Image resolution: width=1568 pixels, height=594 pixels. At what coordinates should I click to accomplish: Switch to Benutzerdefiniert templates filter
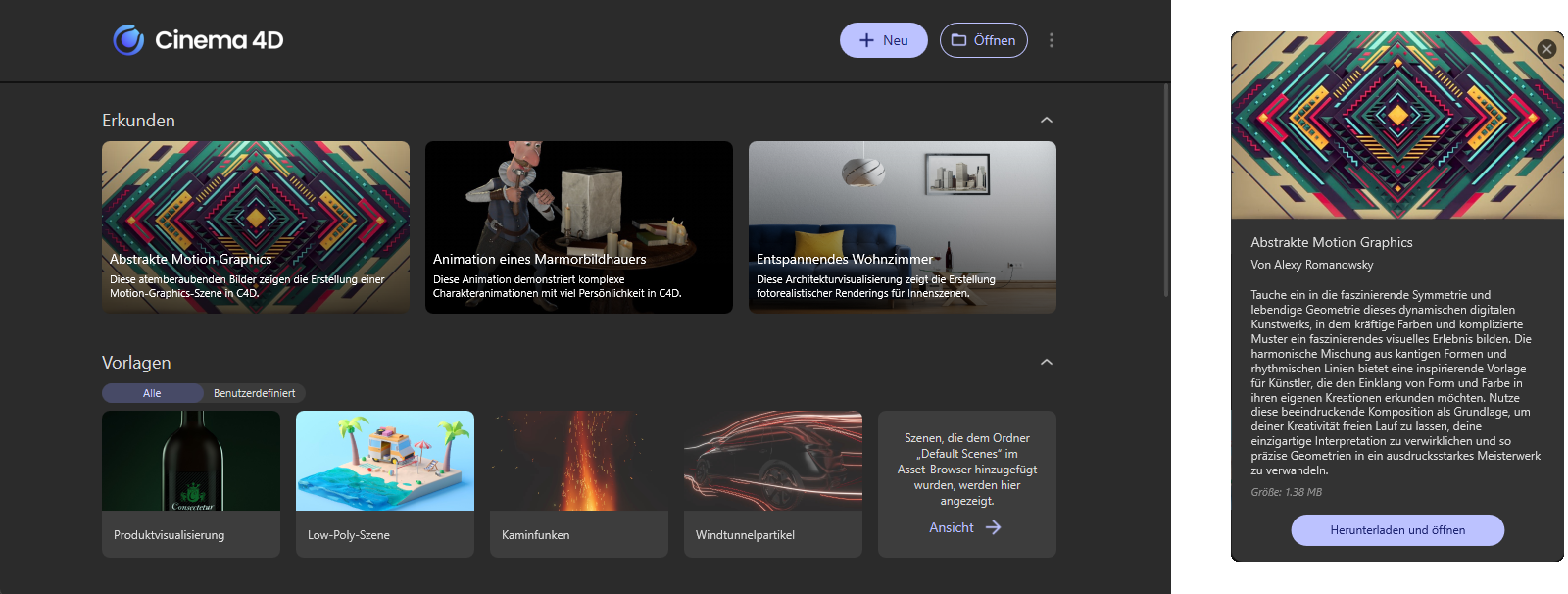point(254,393)
